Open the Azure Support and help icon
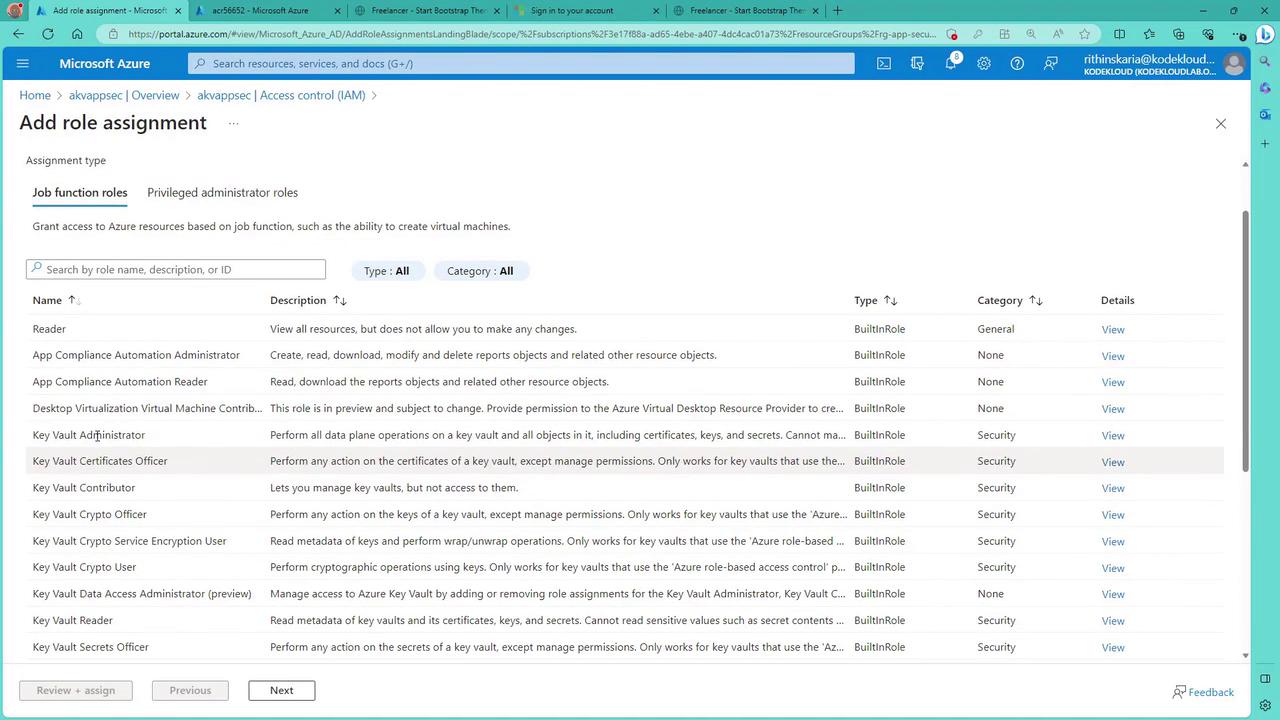Viewport: 1280px width, 720px height. pos(1017,63)
